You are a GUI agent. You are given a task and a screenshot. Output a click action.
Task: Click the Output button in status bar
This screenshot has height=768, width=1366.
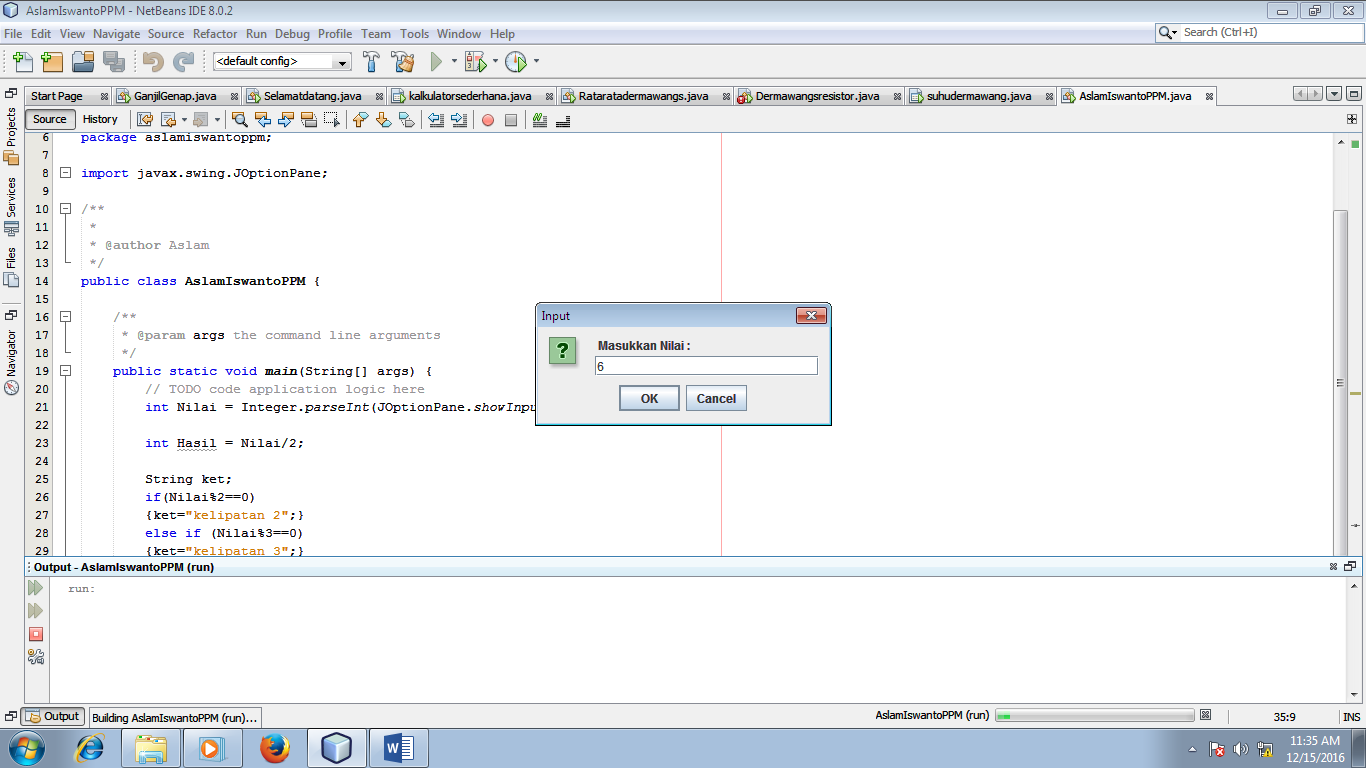(53, 716)
